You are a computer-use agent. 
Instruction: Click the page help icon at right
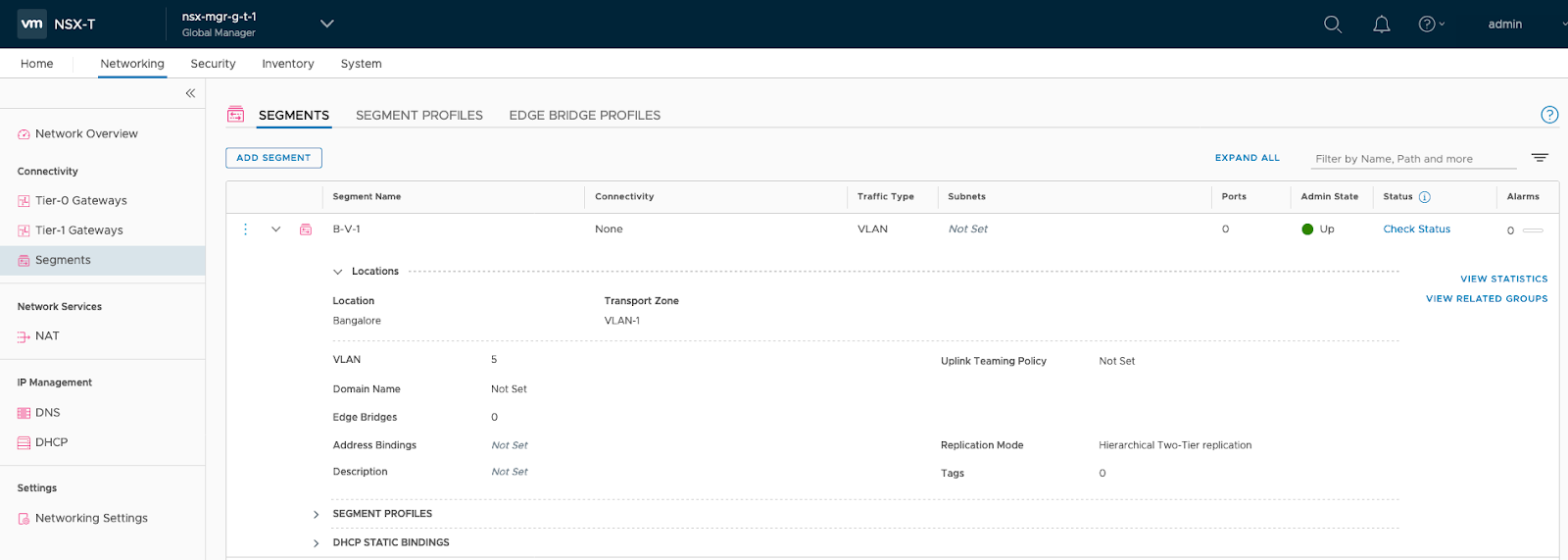tap(1548, 115)
